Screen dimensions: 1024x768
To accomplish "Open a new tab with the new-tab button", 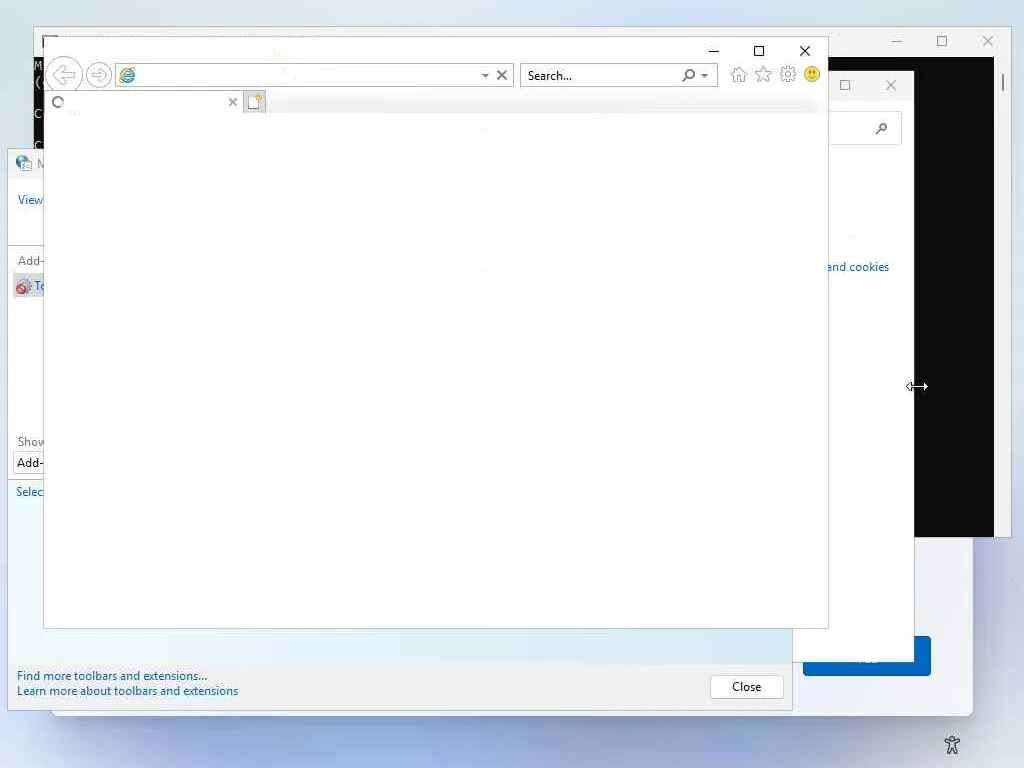I will point(255,102).
